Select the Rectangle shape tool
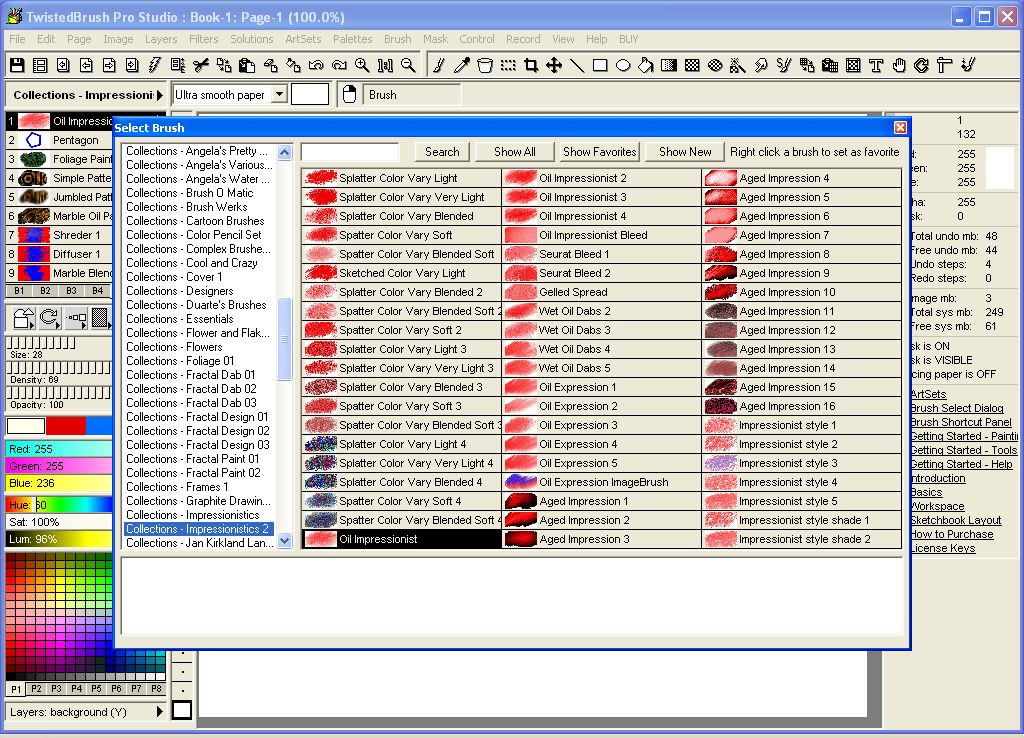1024x738 pixels. click(x=600, y=65)
